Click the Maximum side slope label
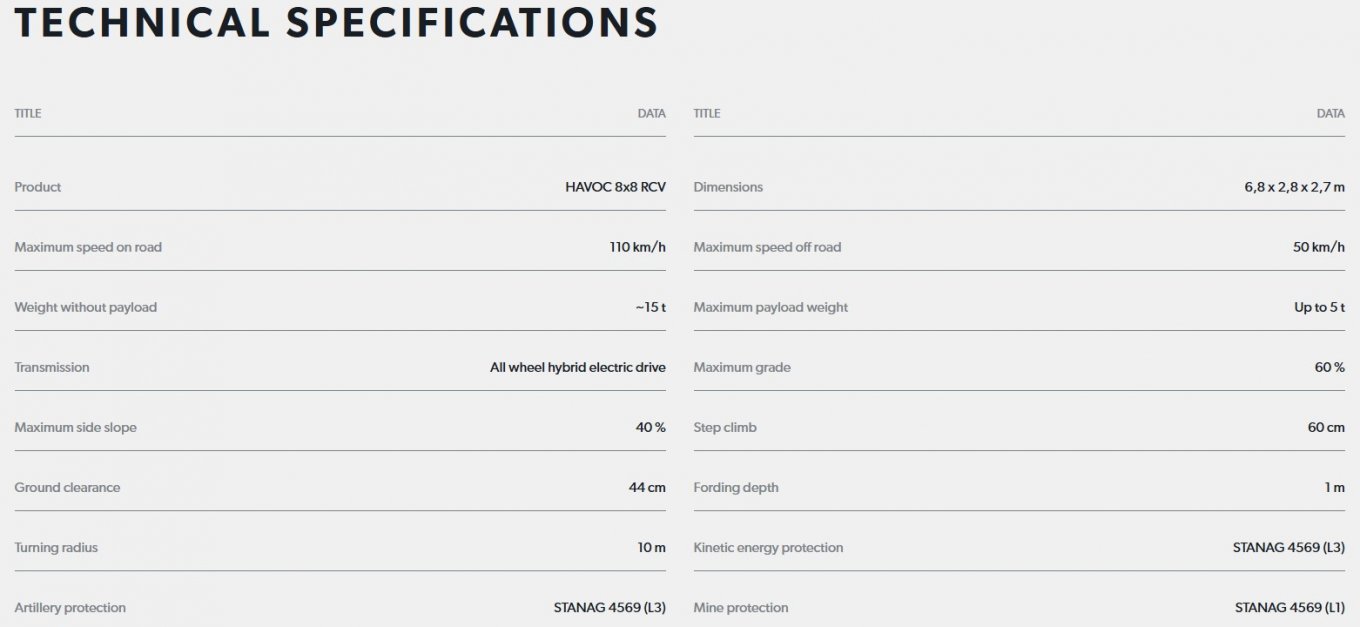This screenshot has height=627, width=1360. coord(76,427)
